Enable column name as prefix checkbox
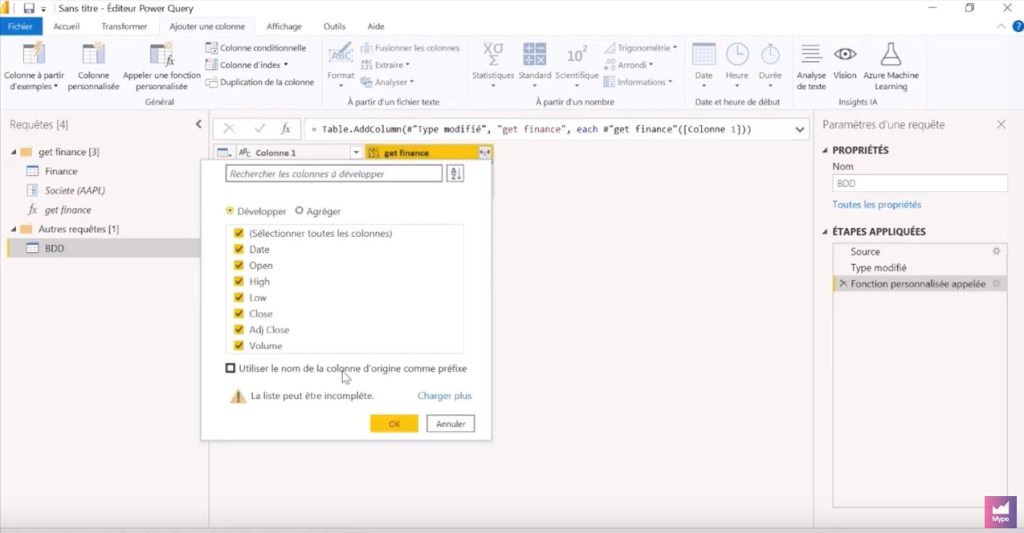The height and width of the screenshot is (533, 1024). click(x=231, y=368)
